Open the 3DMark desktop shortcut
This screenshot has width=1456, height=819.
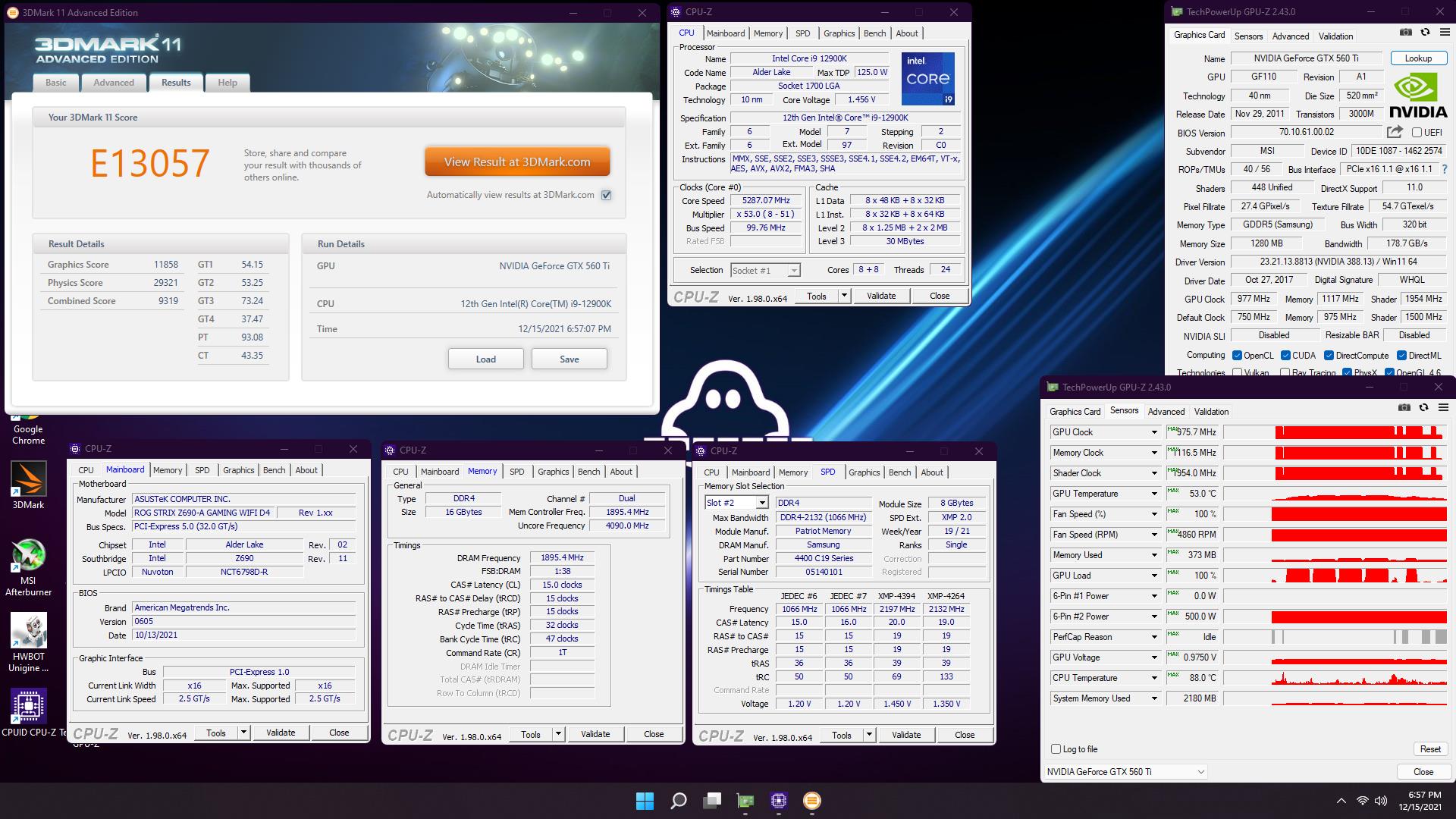coord(28,485)
